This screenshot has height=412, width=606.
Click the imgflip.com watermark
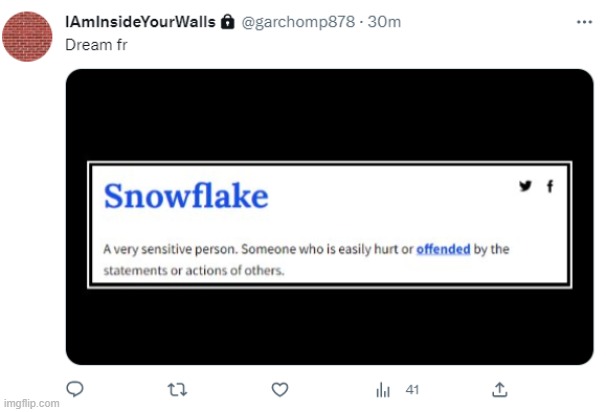(x=30, y=404)
